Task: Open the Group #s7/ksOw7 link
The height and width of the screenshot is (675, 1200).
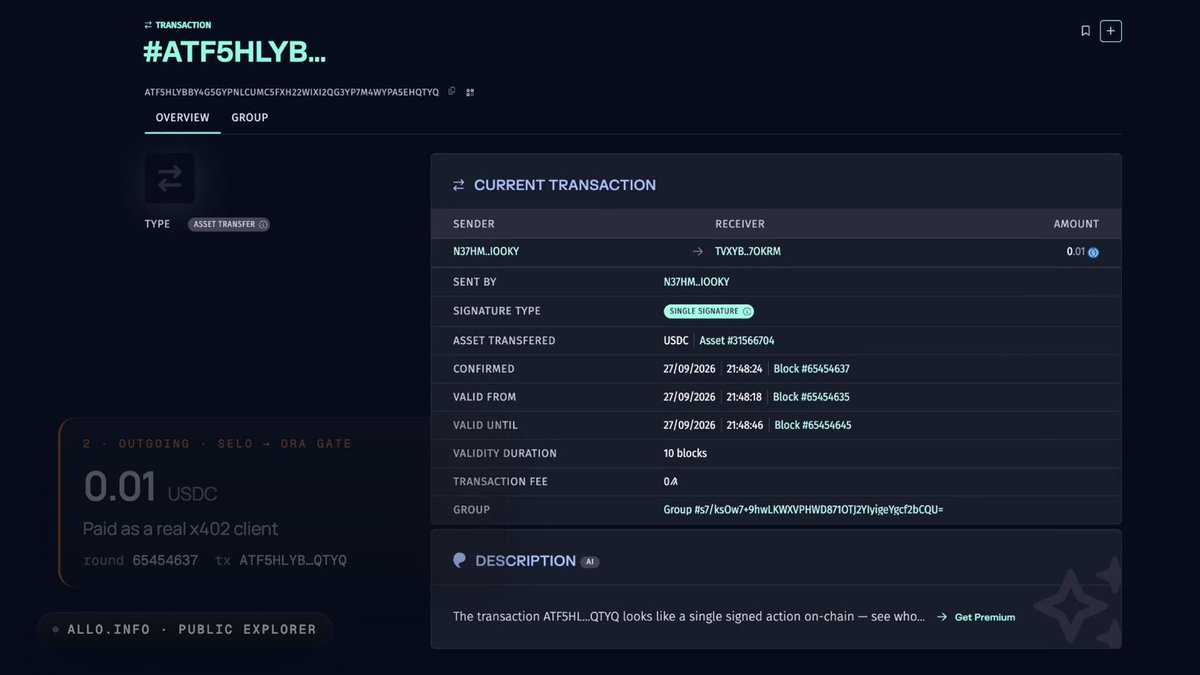Action: [804, 510]
